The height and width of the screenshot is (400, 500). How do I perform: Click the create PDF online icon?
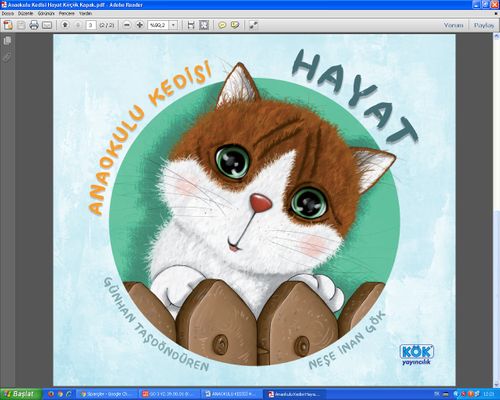tap(8, 25)
